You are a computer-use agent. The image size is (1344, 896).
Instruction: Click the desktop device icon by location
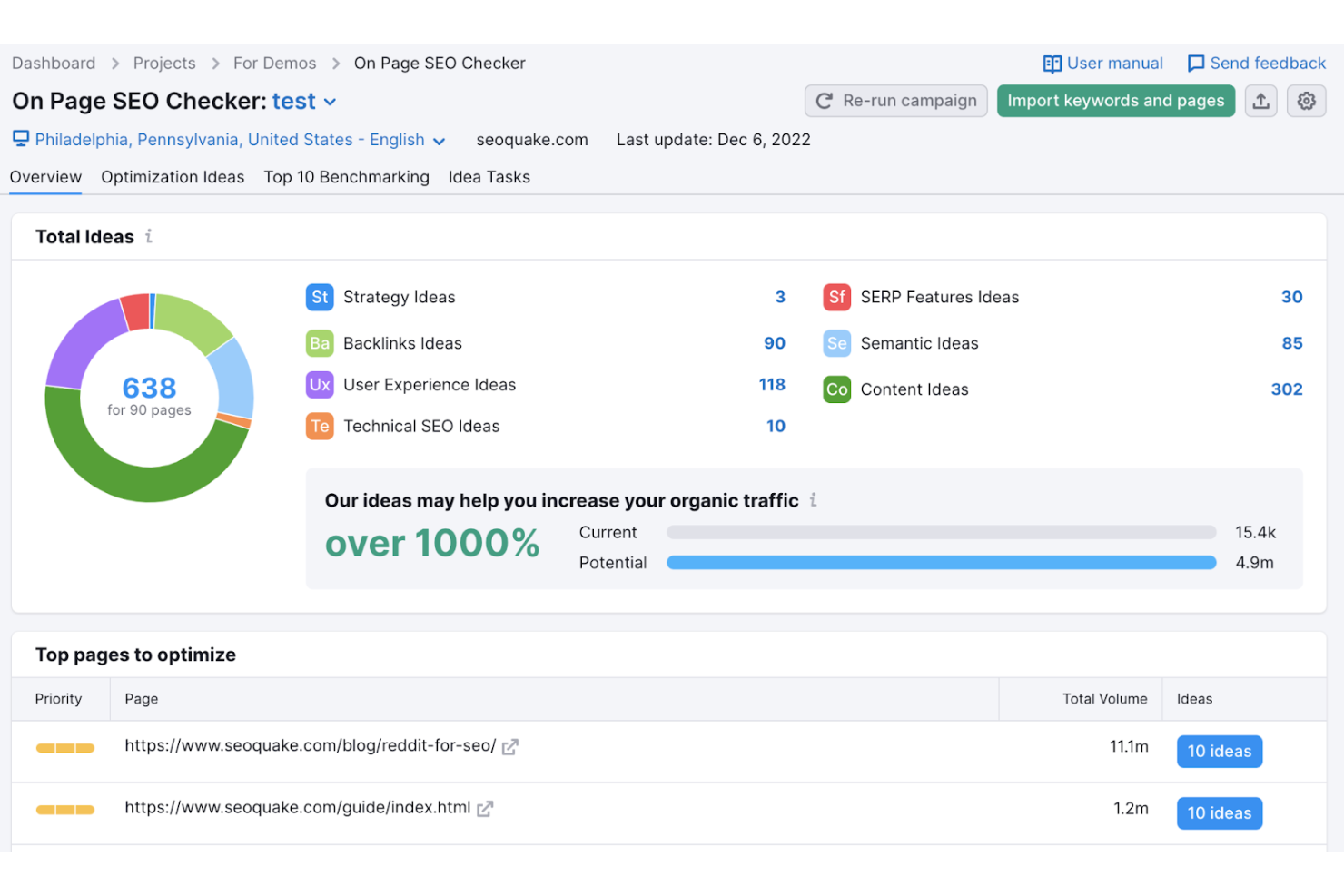pos(21,138)
